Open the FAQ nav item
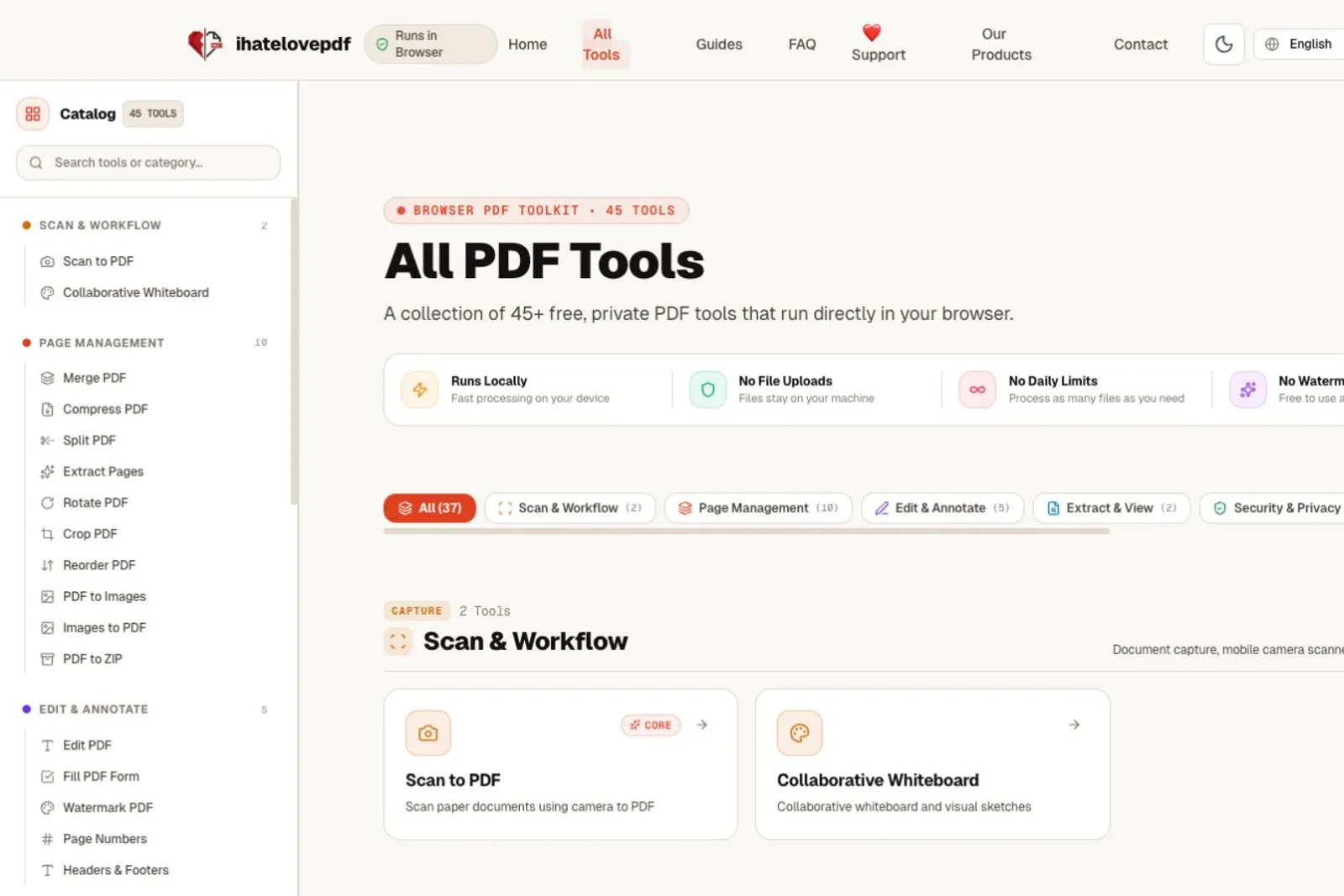The width and height of the screenshot is (1344, 896). point(802,45)
